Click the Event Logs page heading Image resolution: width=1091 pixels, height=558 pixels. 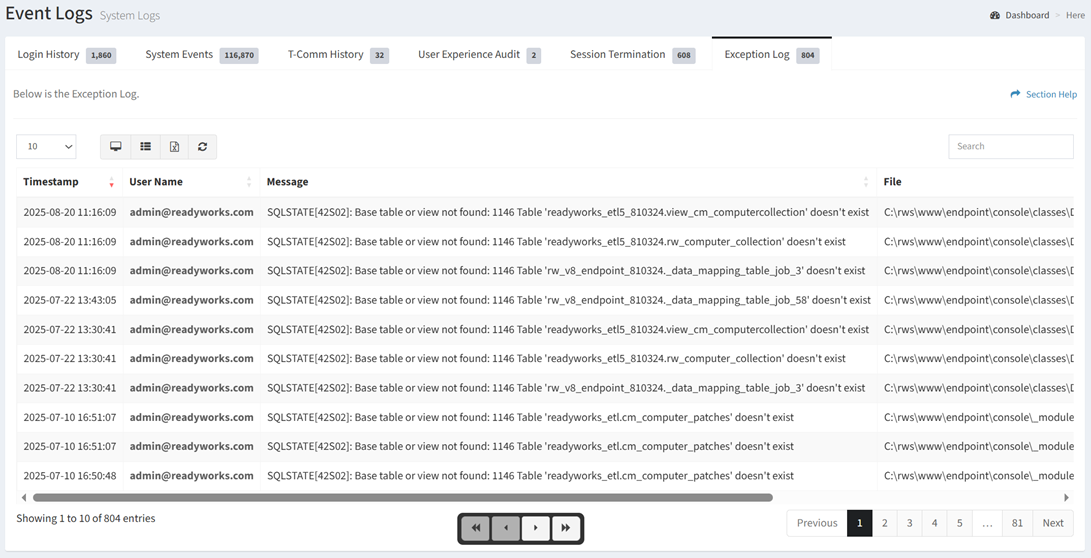point(49,13)
